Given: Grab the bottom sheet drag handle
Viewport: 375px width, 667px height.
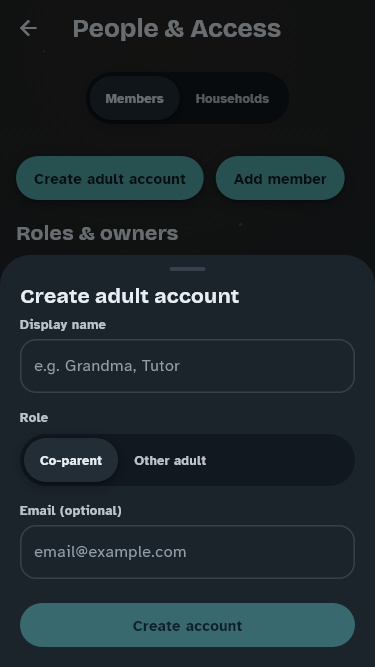Looking at the screenshot, I should (x=188, y=269).
